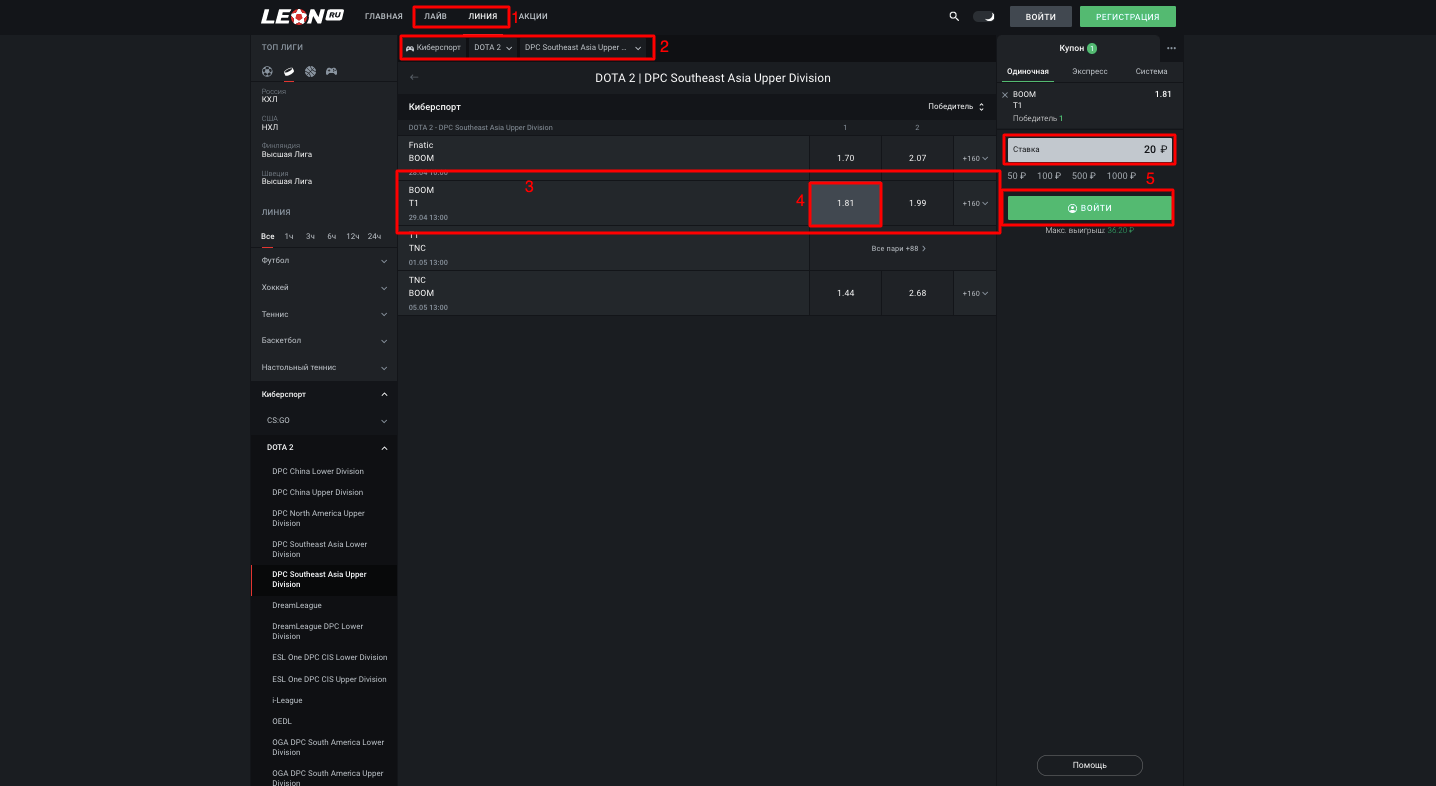Expand +160 markets for BOOM vs T1
The width and height of the screenshot is (1436, 786).
975,203
